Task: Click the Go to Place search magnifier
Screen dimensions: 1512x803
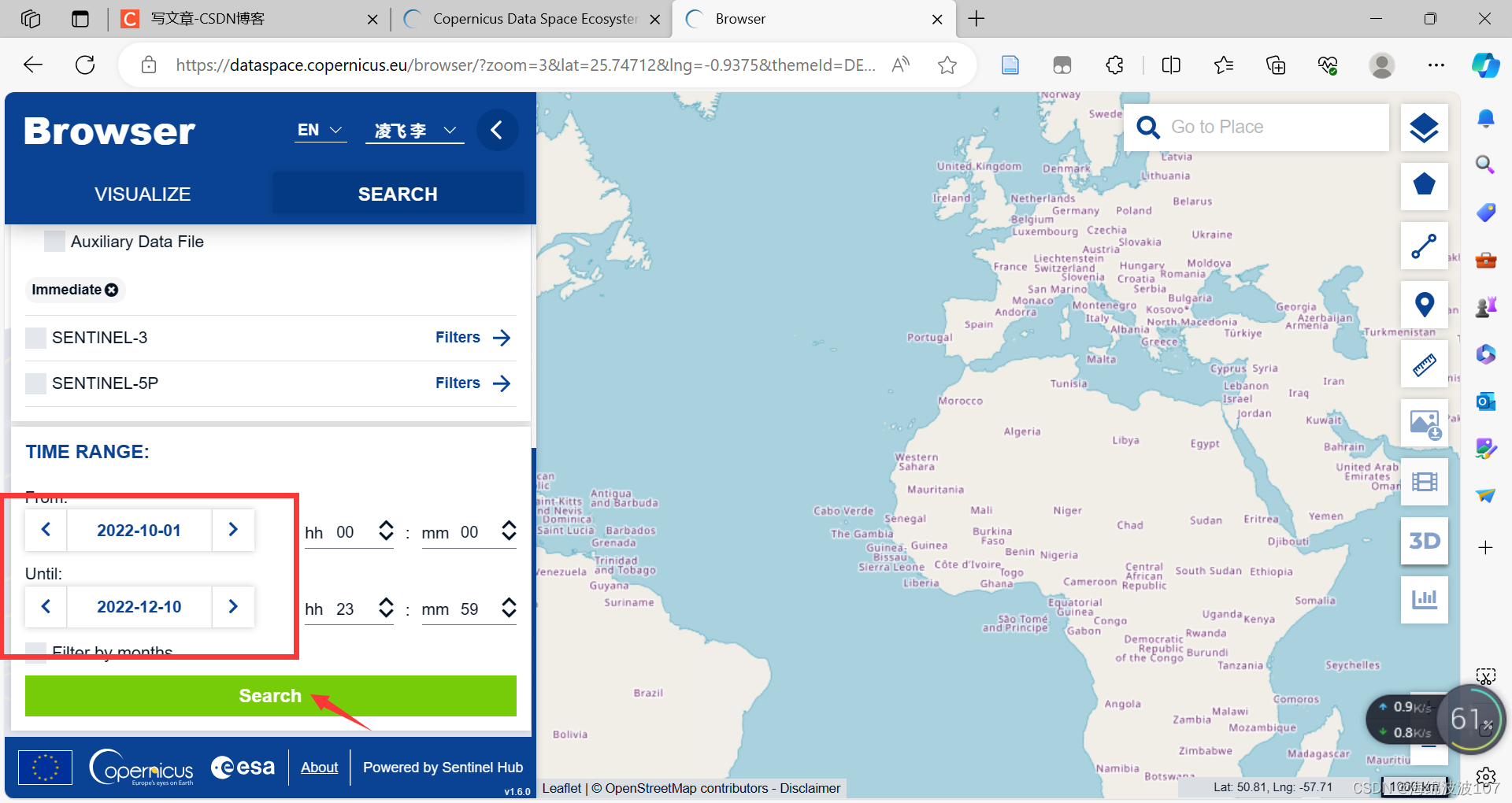Action: pyautogui.click(x=1148, y=128)
